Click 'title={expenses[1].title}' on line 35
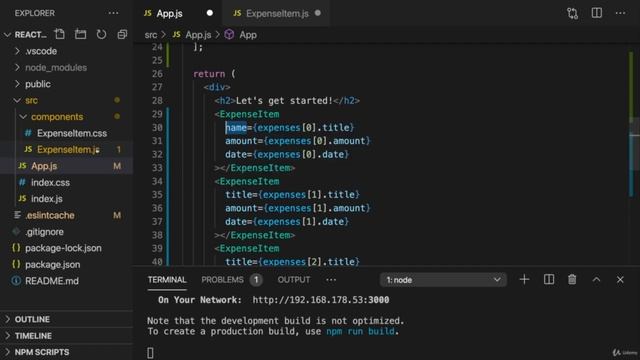 click(292, 194)
